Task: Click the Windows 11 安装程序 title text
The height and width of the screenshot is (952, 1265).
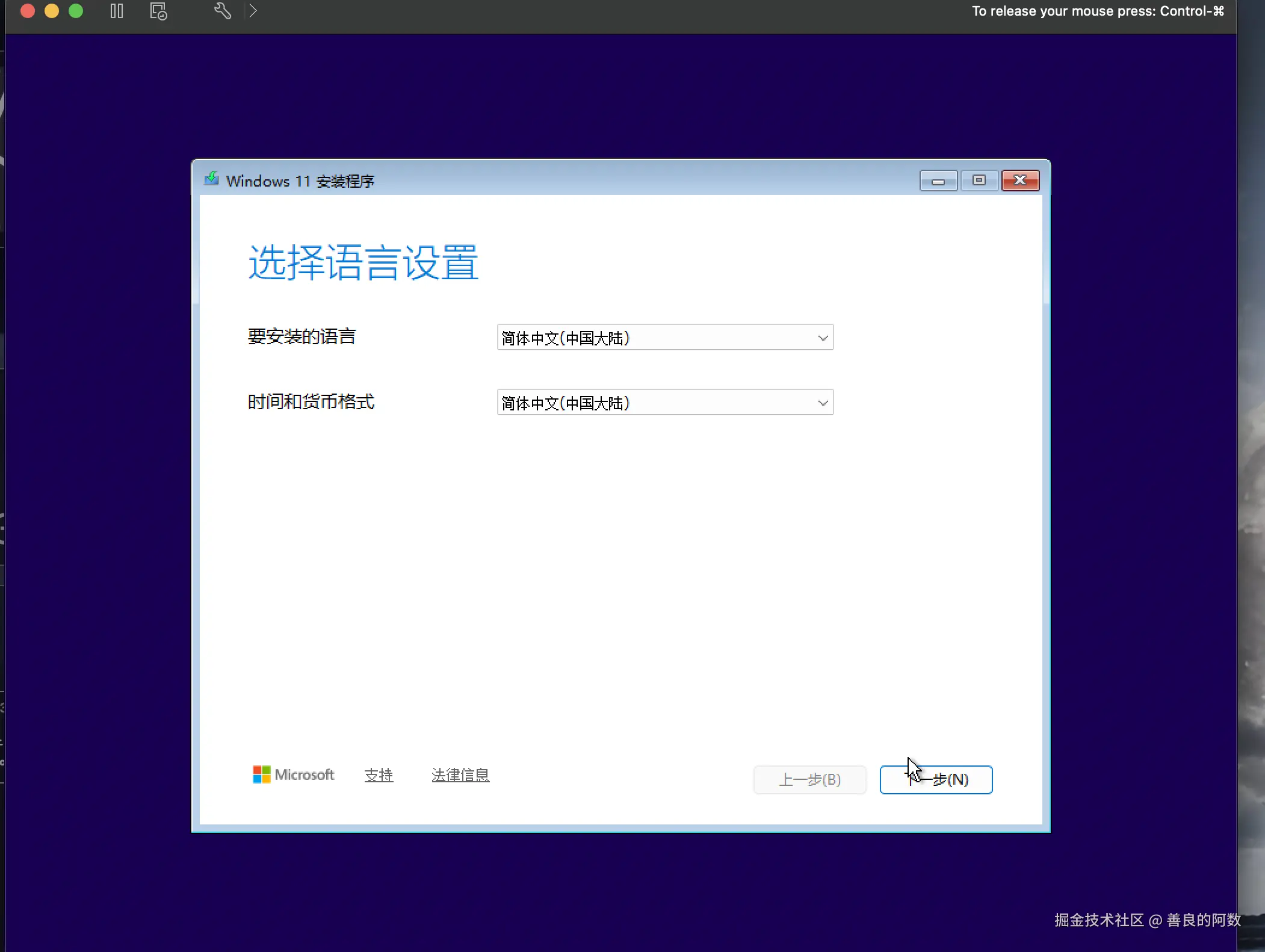Action: click(x=300, y=181)
